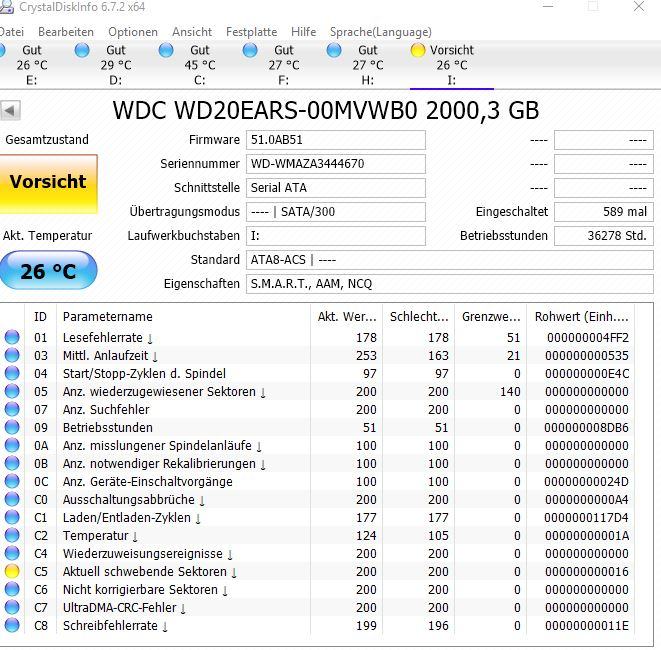The image size is (661, 650).
Task: Click the yellow status icon for drive I:
Action: point(418,50)
